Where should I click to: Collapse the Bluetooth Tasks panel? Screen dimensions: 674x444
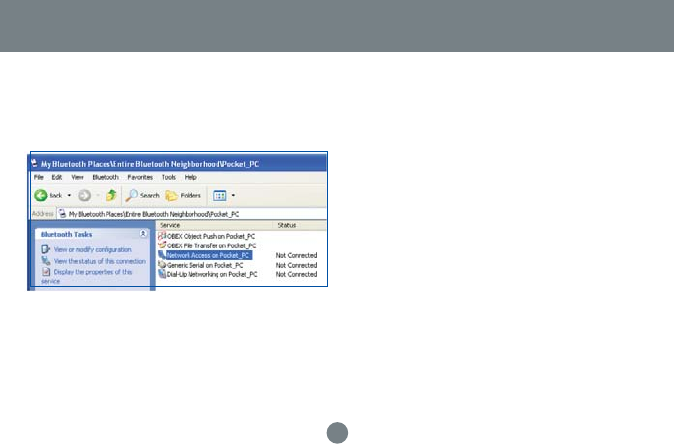143,234
